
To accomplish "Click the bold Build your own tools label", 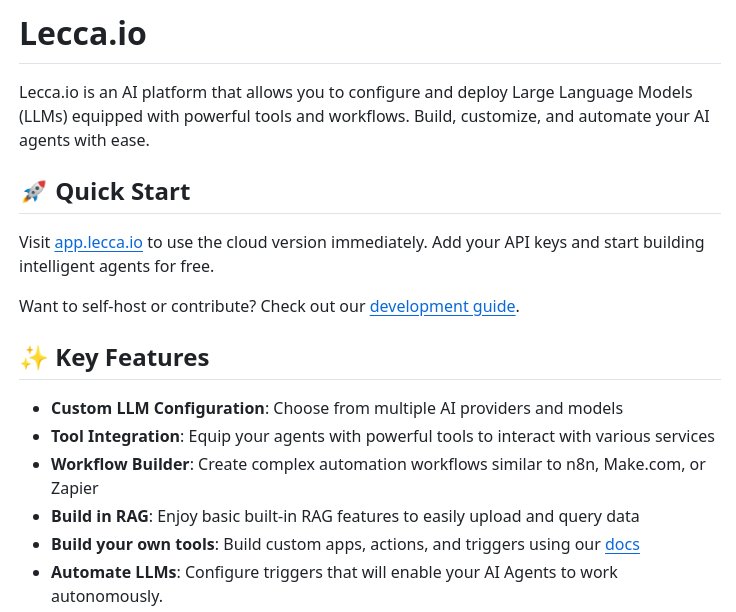I will tap(133, 545).
